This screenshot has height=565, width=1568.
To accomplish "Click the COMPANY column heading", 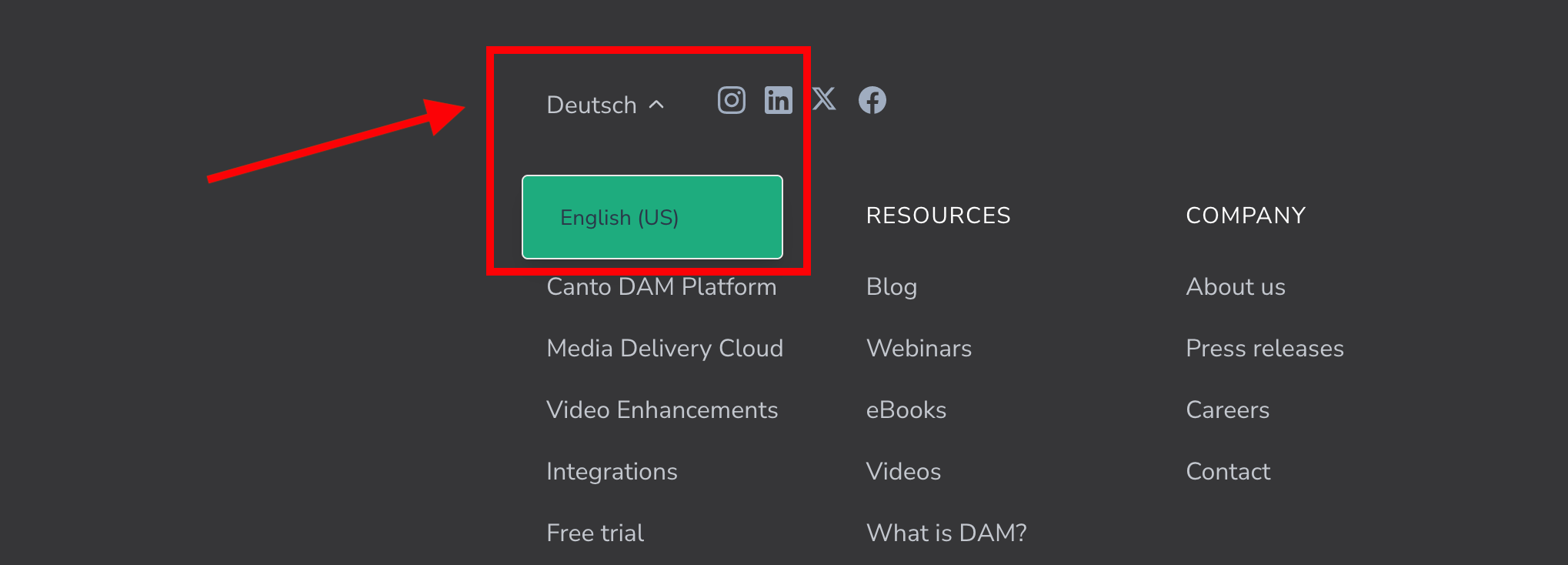I will [x=1246, y=216].
